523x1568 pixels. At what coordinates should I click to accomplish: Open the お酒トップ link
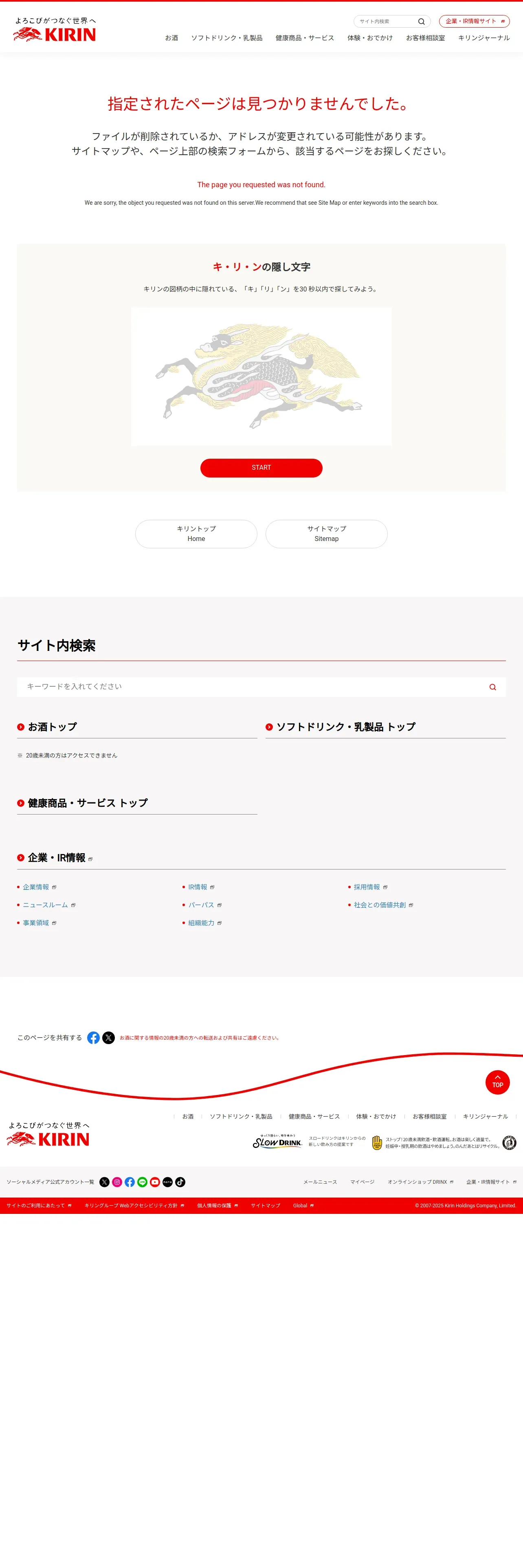pyautogui.click(x=53, y=727)
